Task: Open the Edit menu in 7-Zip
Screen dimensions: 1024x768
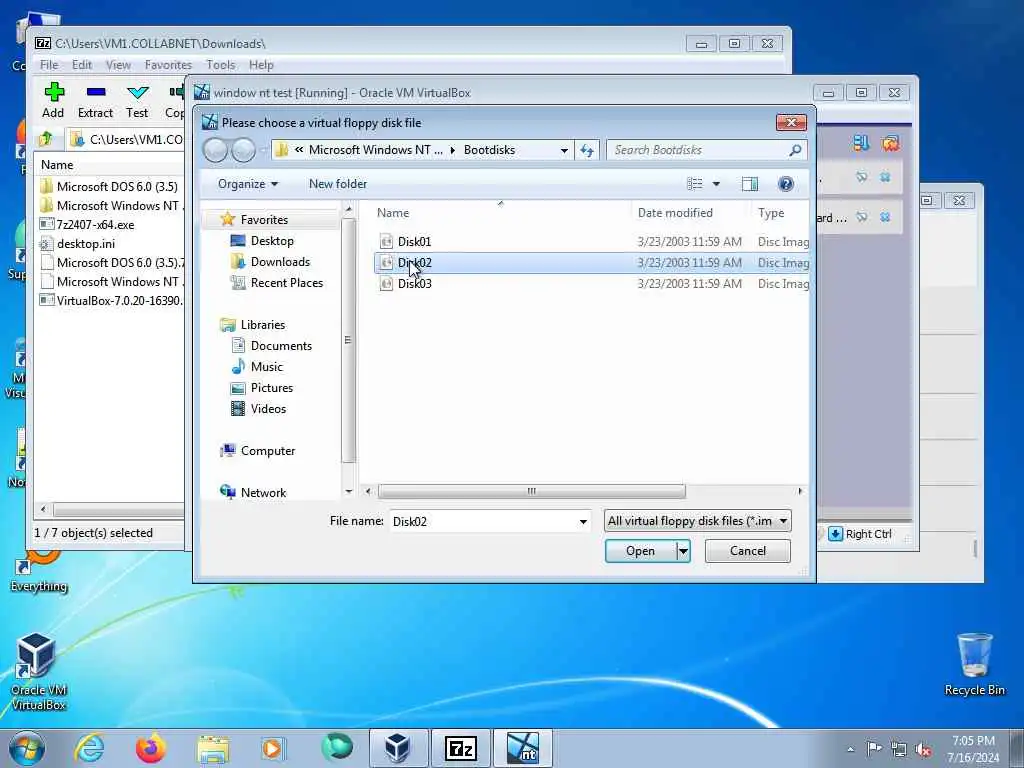Action: click(x=82, y=65)
